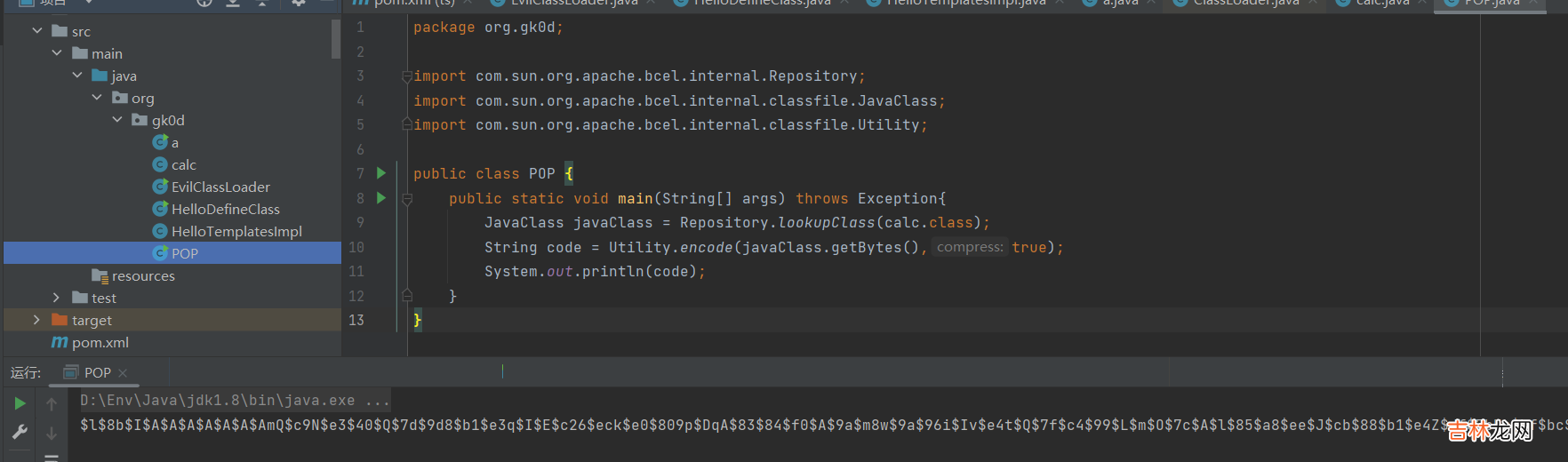
Task: Rerun POP with the green play button
Action: tap(20, 404)
